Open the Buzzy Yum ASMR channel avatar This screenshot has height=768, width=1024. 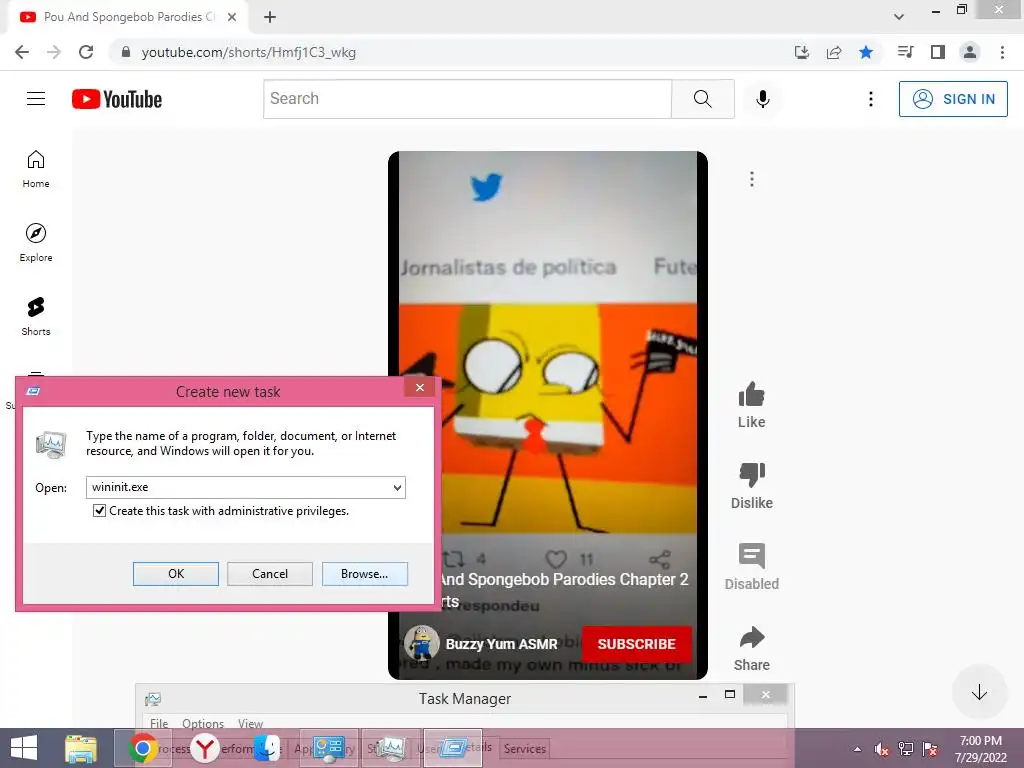point(421,643)
